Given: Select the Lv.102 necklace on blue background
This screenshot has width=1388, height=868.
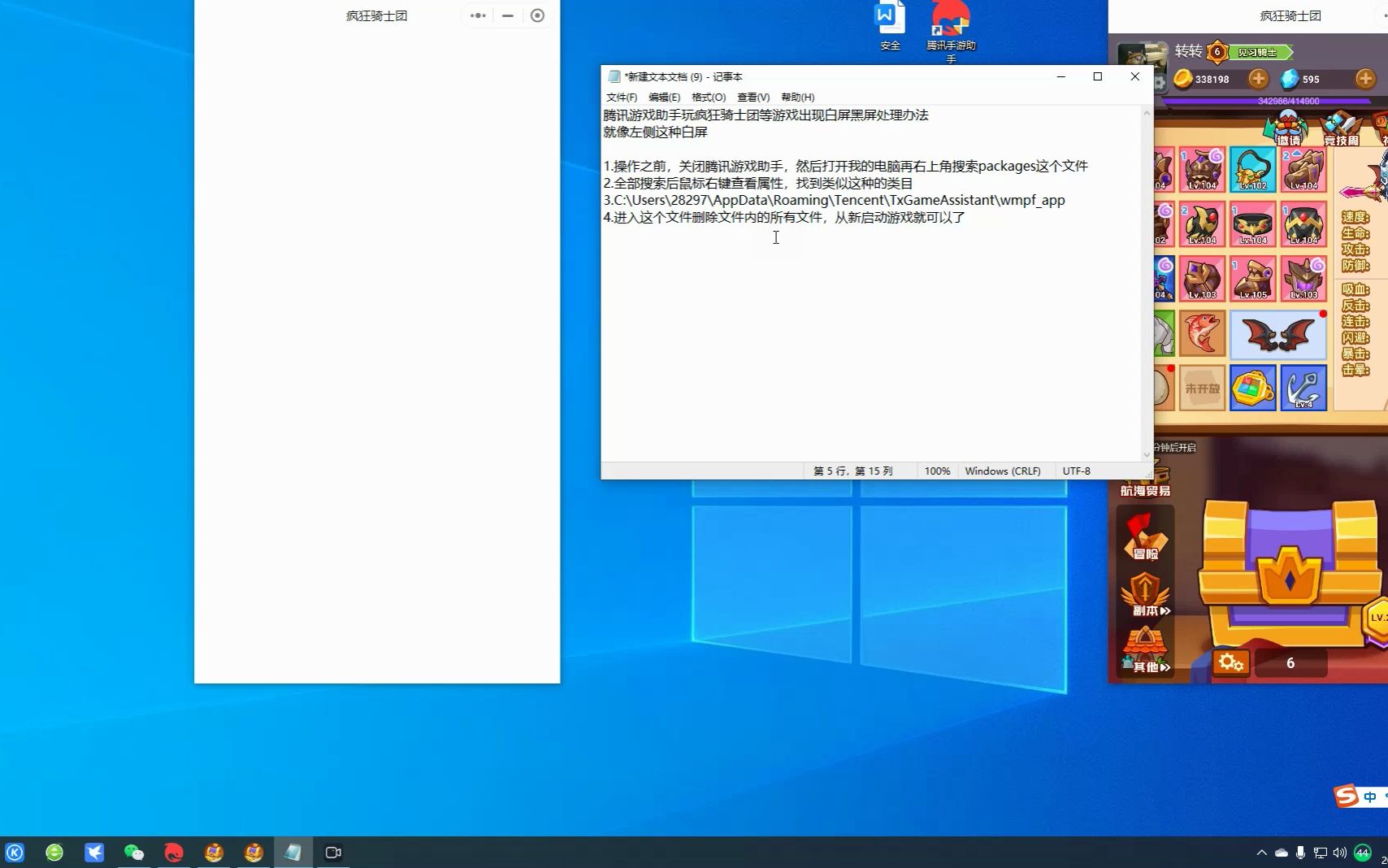Looking at the screenshot, I should pos(1252,169).
